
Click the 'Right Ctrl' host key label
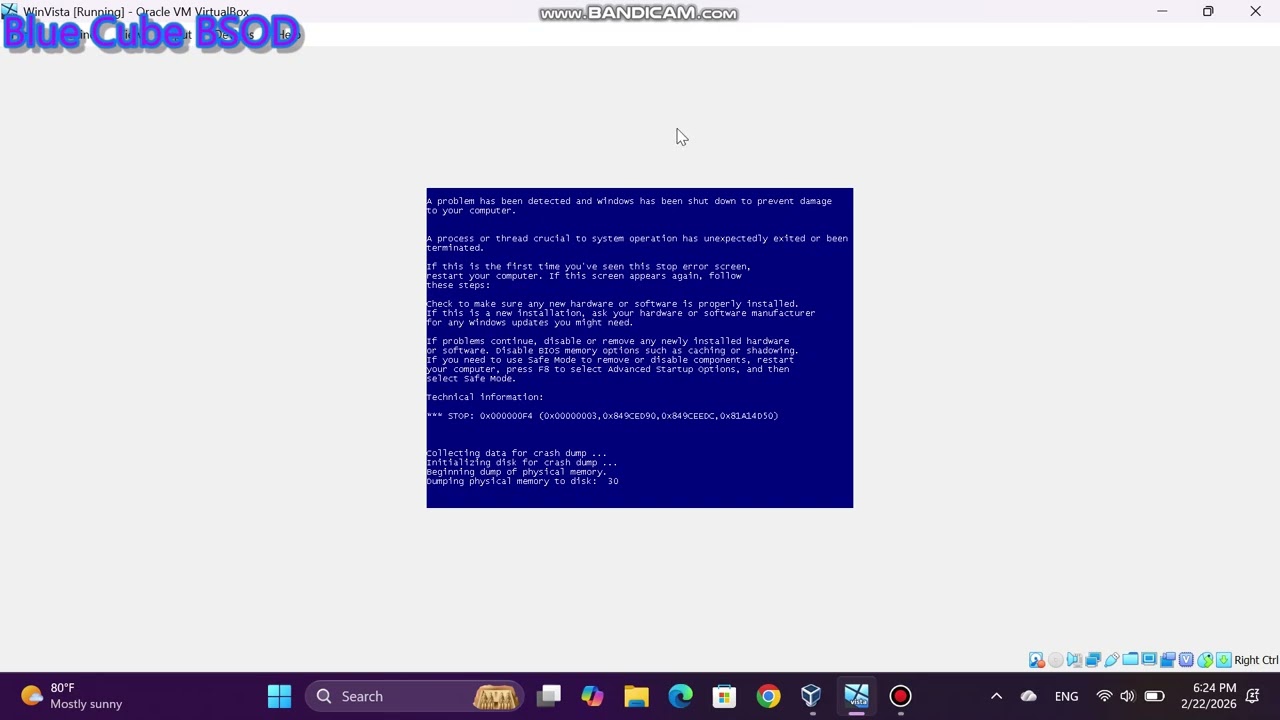click(x=1256, y=660)
